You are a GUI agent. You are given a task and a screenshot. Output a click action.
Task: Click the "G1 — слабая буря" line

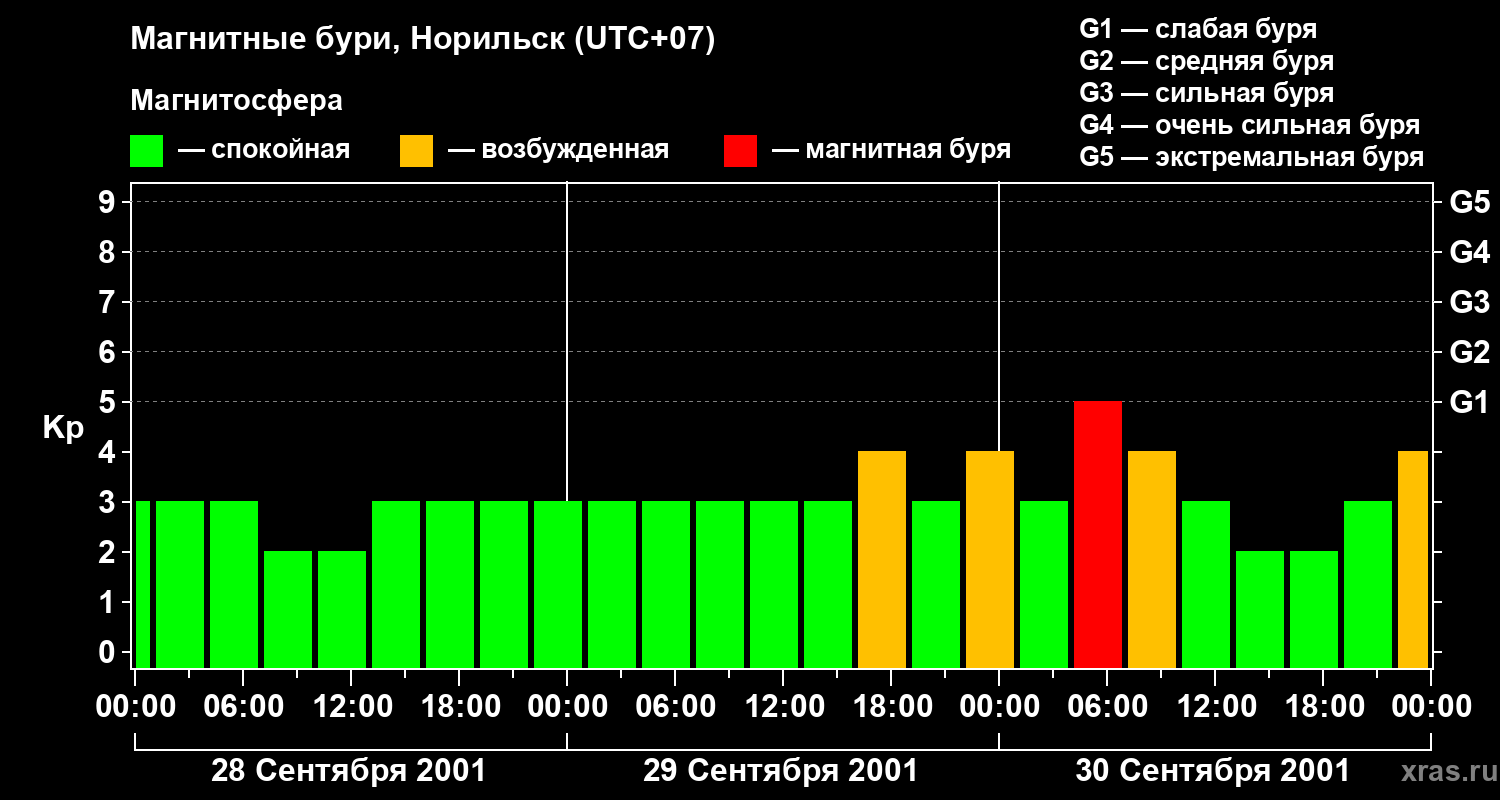(x=1198, y=29)
